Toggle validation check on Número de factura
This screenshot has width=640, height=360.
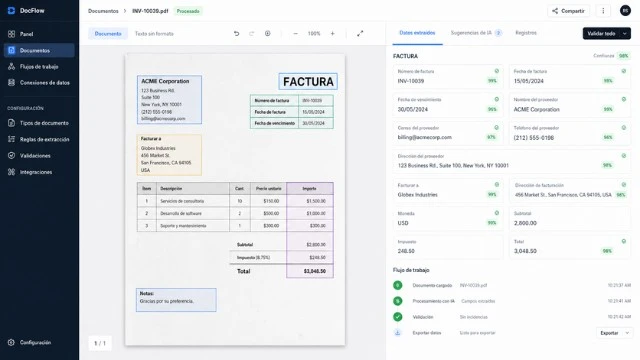[497, 71]
